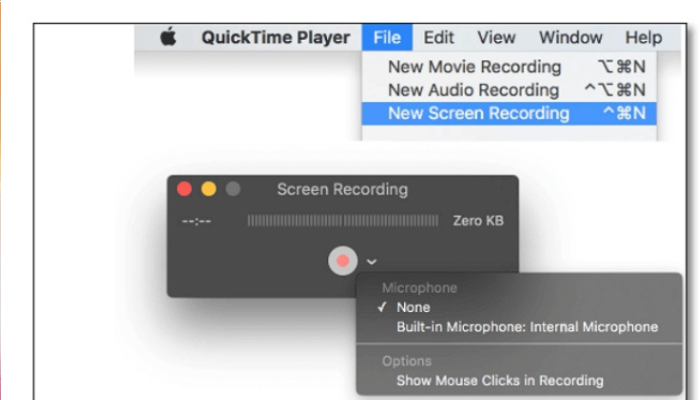
Task: Choose New Movie Recording
Action: (x=509, y=67)
